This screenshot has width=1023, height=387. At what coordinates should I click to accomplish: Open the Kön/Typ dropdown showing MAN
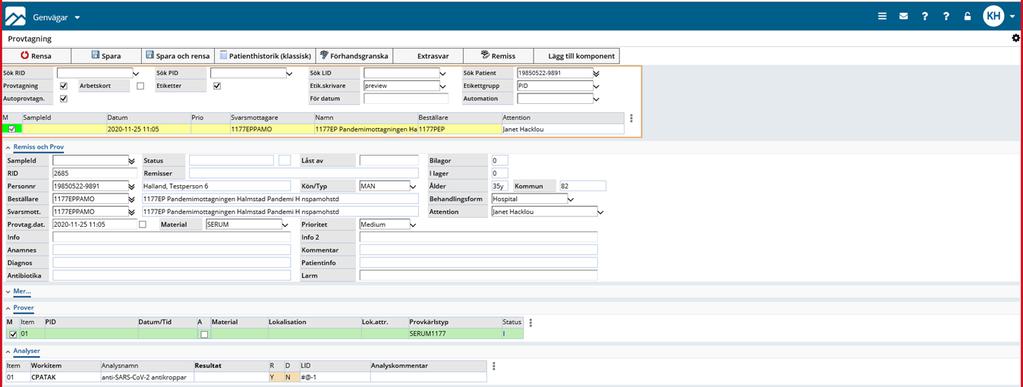coord(412,186)
